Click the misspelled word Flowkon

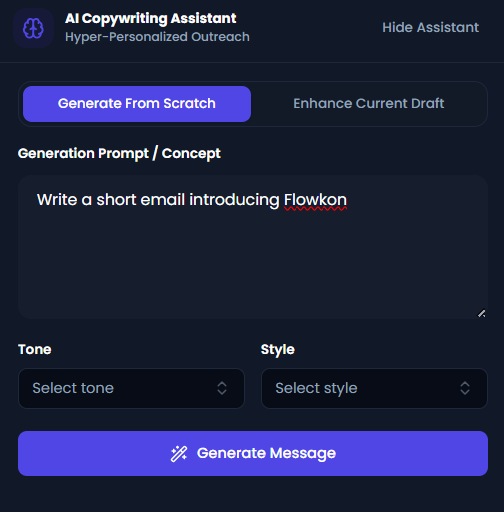(315, 200)
